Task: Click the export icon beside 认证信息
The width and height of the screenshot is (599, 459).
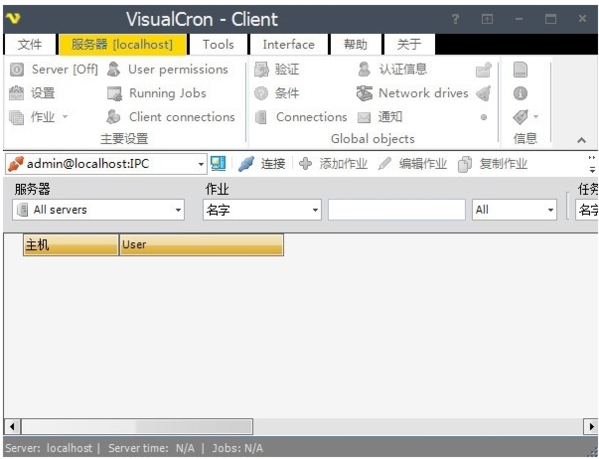Action: coord(484,69)
